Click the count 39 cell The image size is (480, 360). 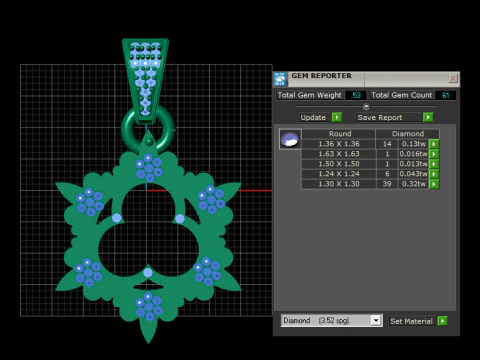387,184
